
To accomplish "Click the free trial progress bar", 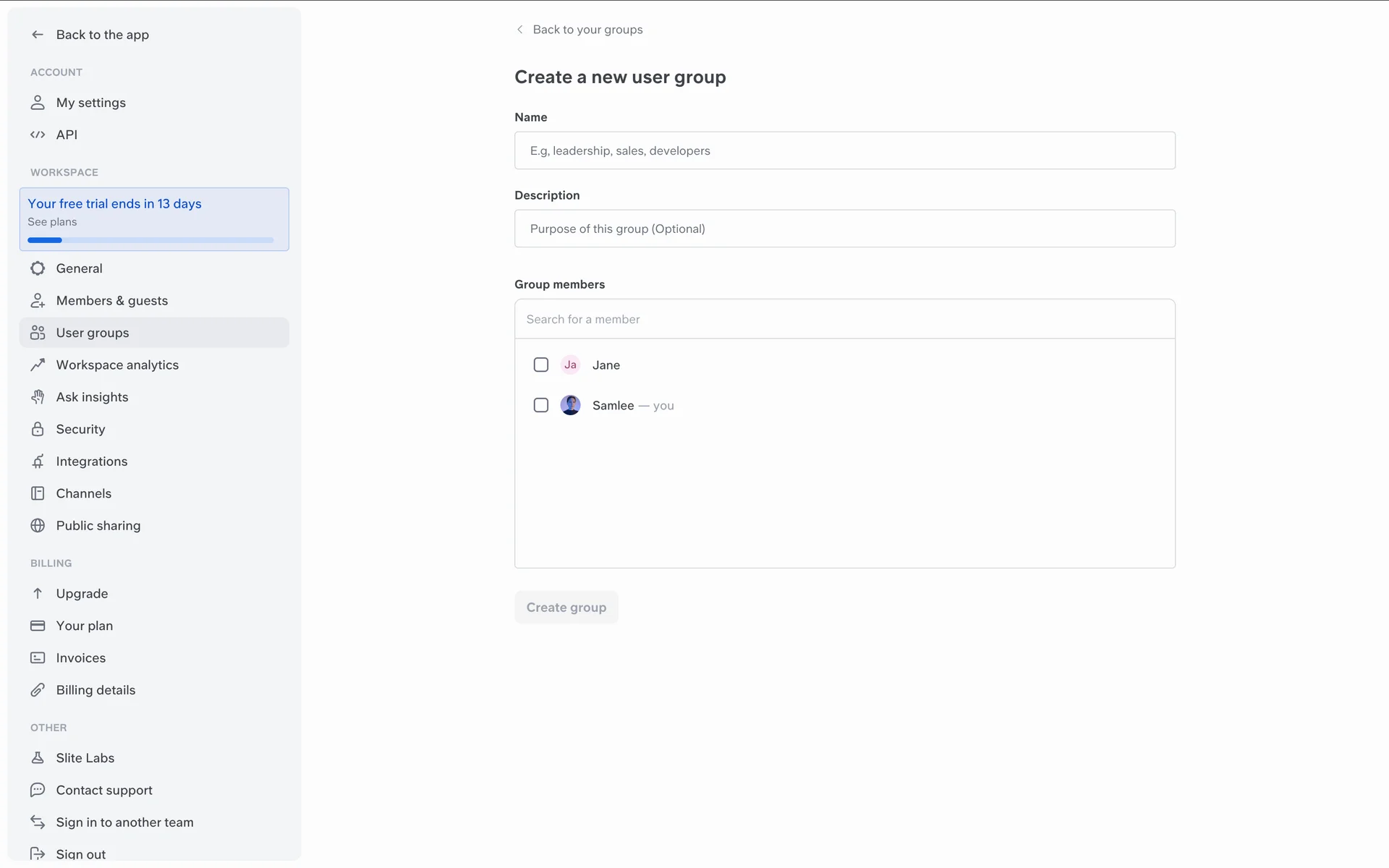I will pos(150,240).
